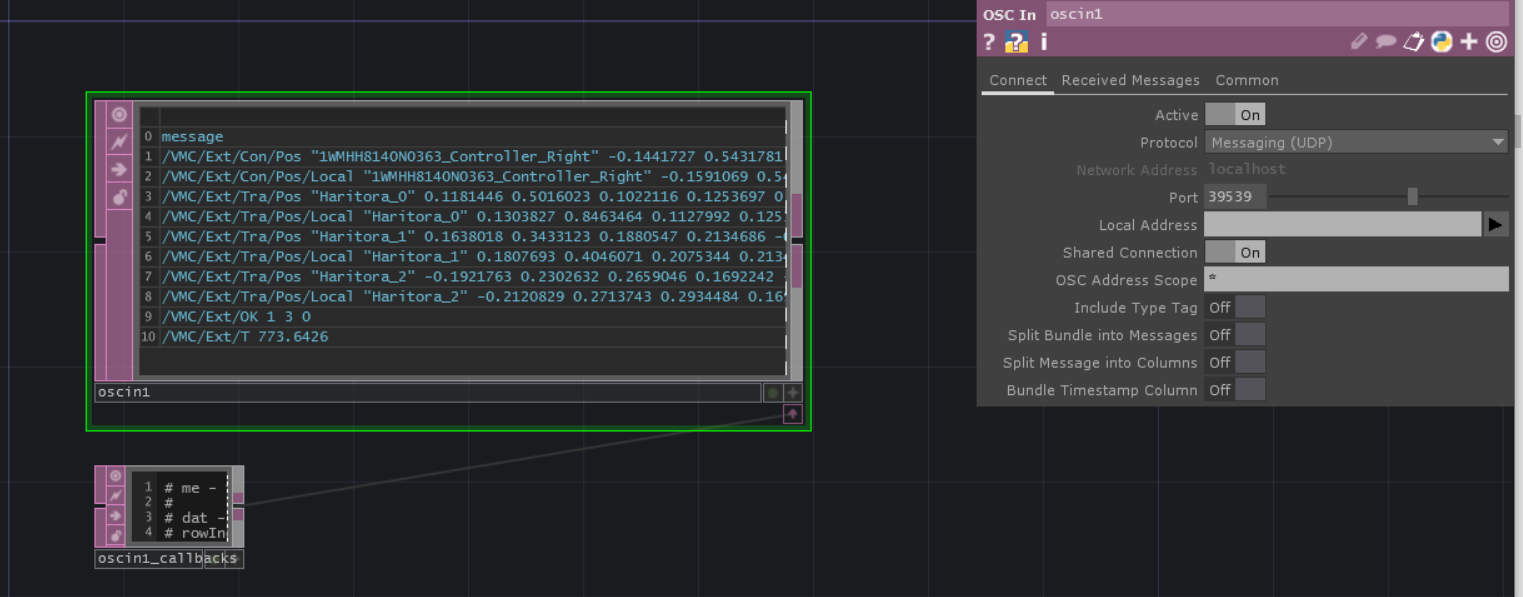Click the Port value field 39539
Viewport: 1523px width, 597px height.
click(x=1236, y=197)
